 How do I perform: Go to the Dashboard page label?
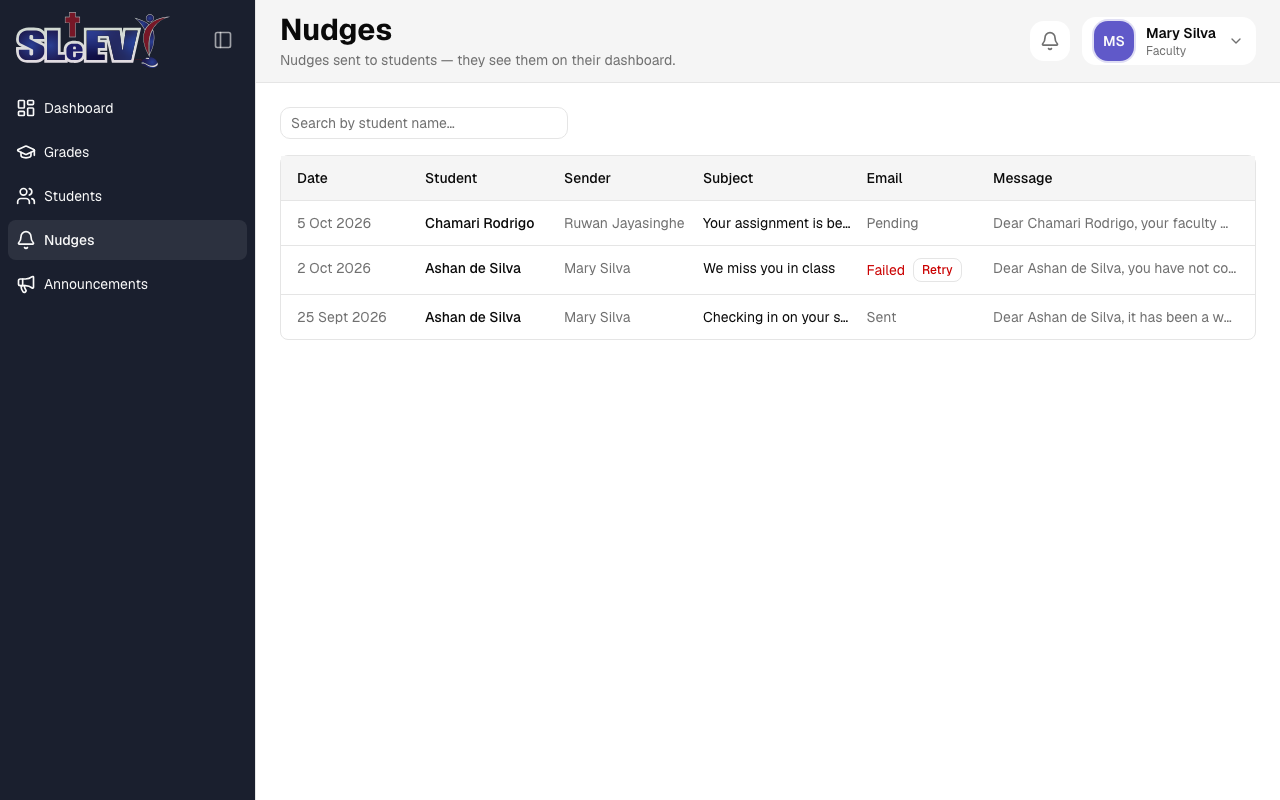79,108
